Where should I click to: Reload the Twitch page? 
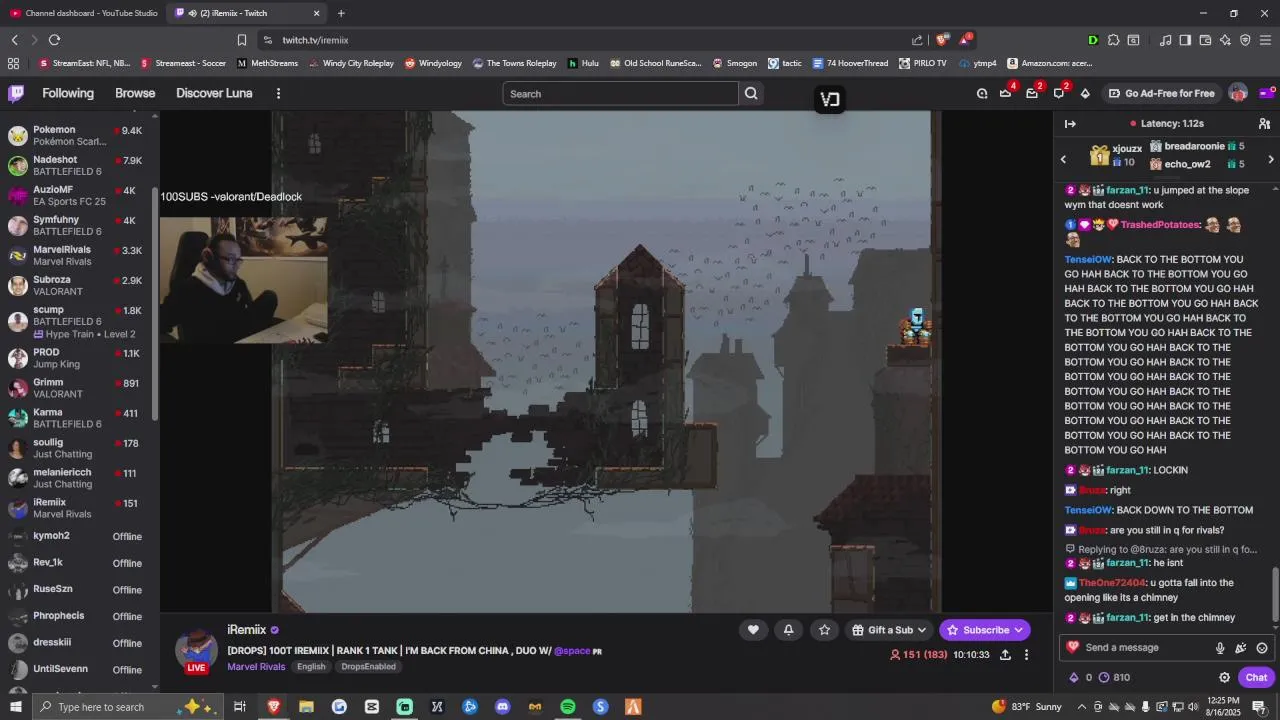54,40
